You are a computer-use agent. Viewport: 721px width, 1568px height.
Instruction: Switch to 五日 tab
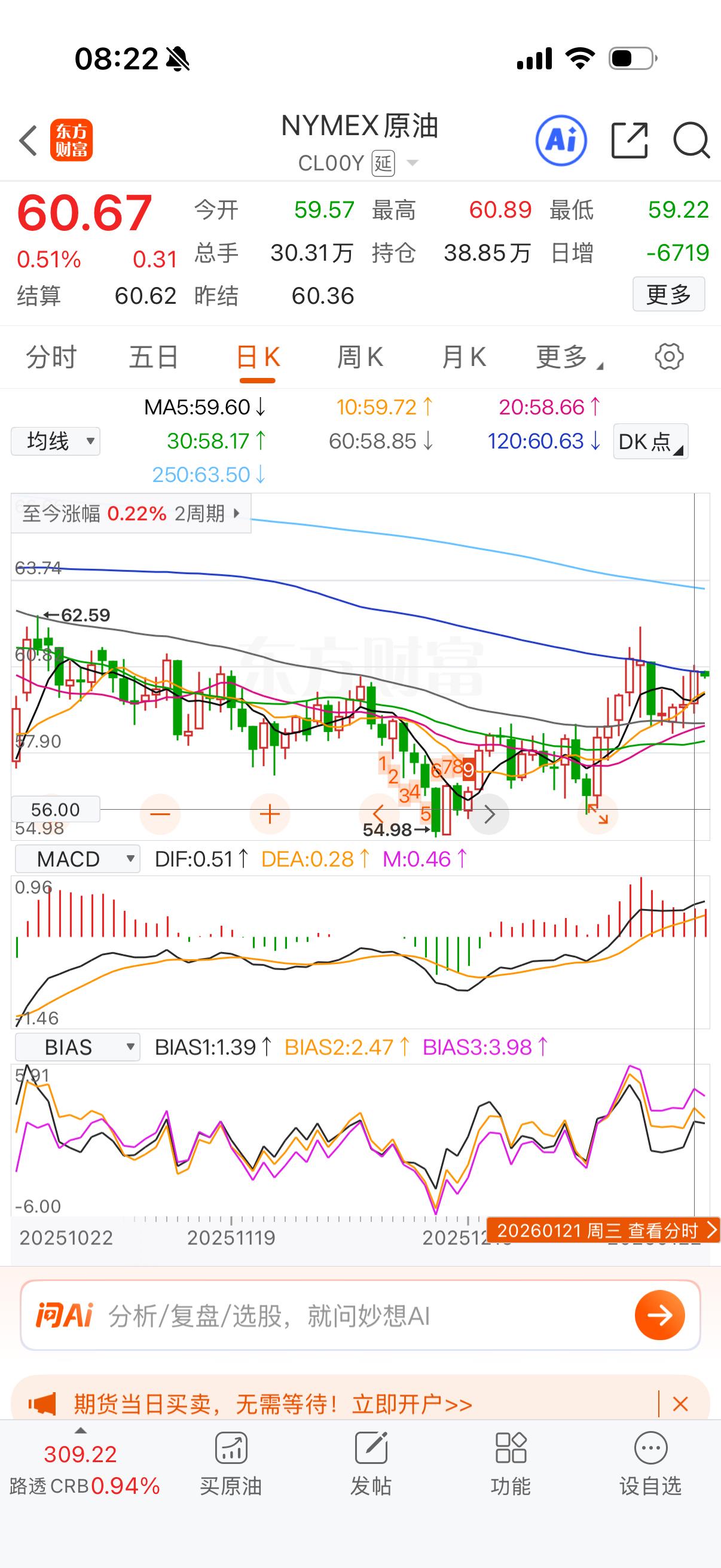pyautogui.click(x=153, y=356)
